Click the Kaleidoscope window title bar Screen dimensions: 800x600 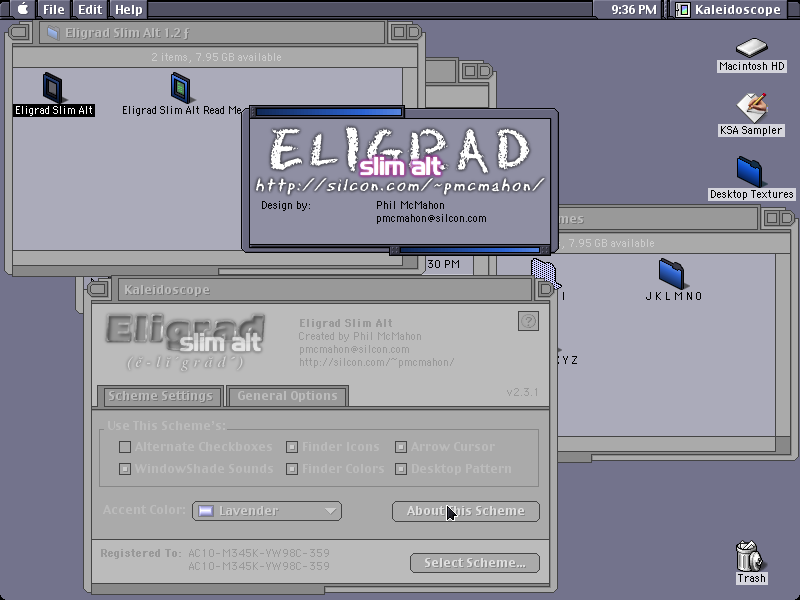pyautogui.click(x=324, y=289)
